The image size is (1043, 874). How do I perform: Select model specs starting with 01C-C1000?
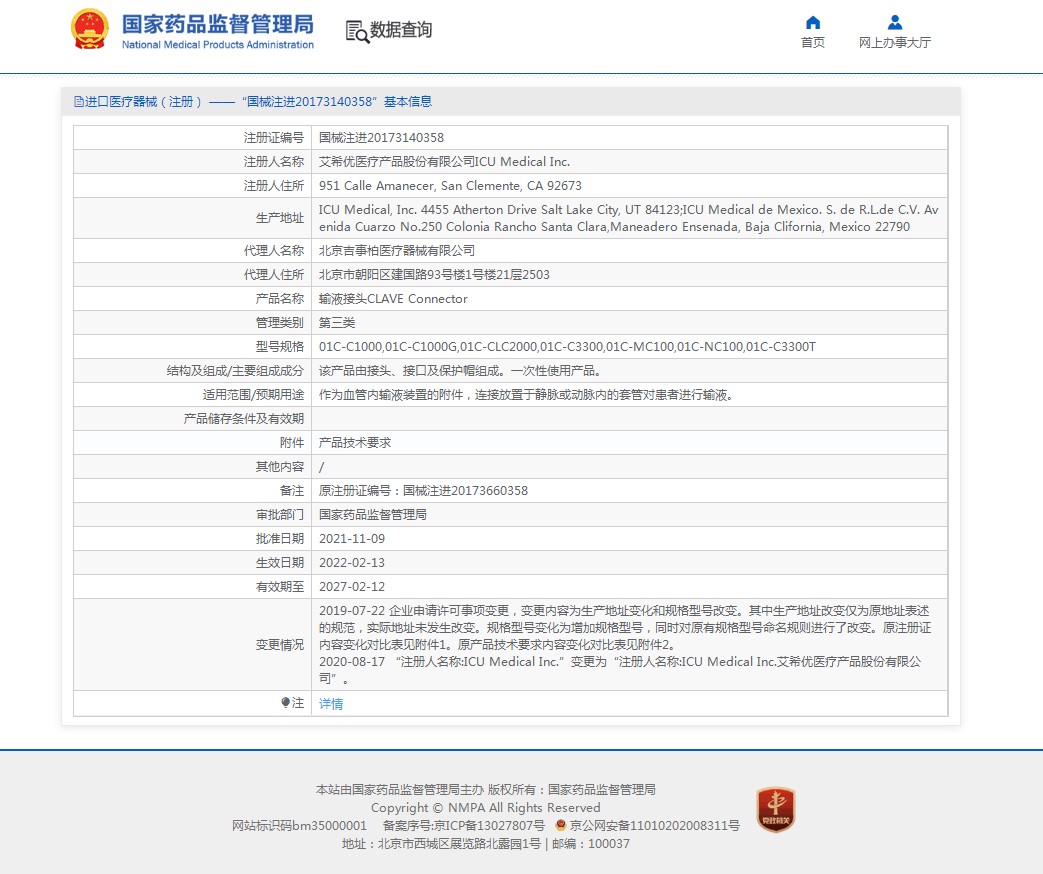click(x=567, y=347)
